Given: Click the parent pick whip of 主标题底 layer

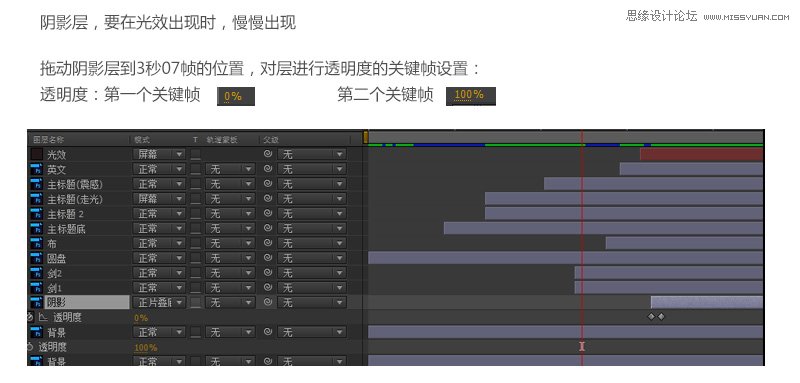Looking at the screenshot, I should coord(268,228).
